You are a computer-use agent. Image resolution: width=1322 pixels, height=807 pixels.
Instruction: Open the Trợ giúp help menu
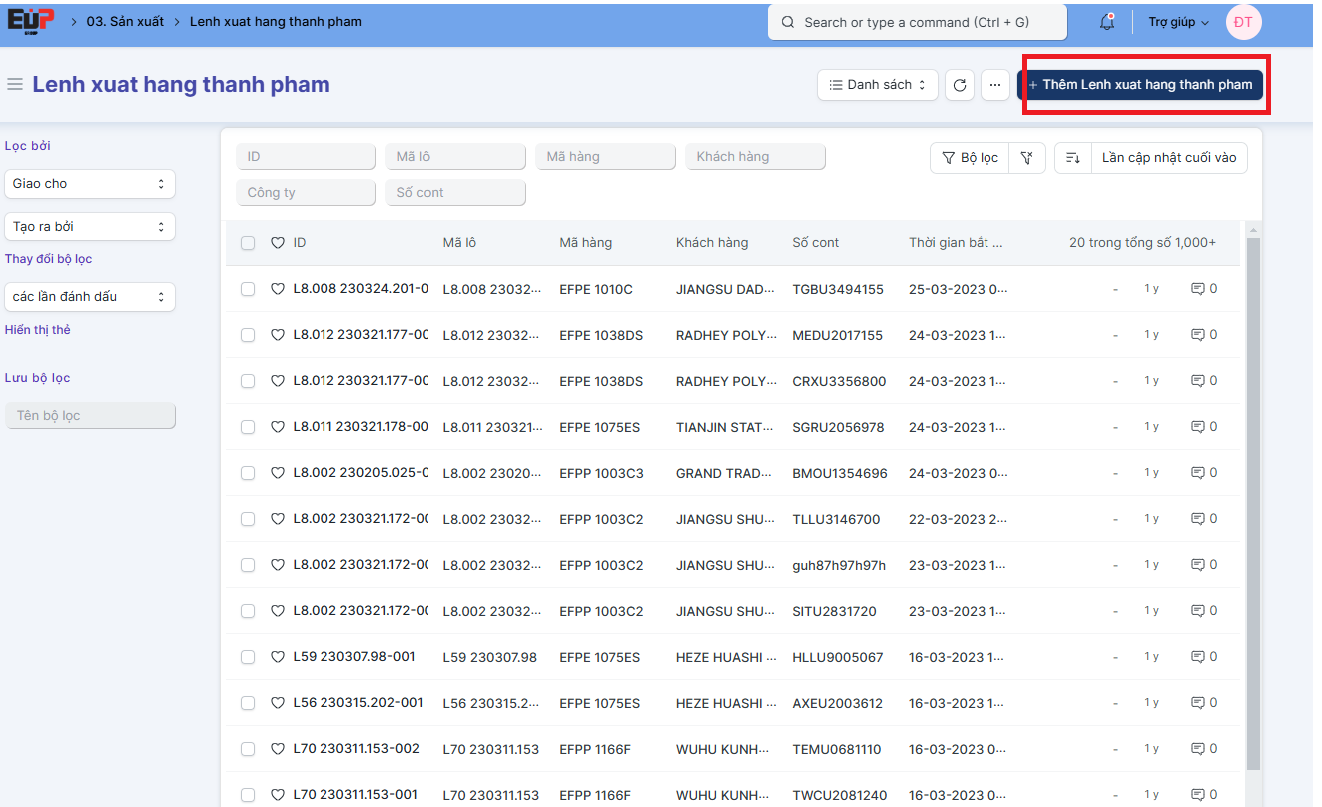coord(1178,22)
